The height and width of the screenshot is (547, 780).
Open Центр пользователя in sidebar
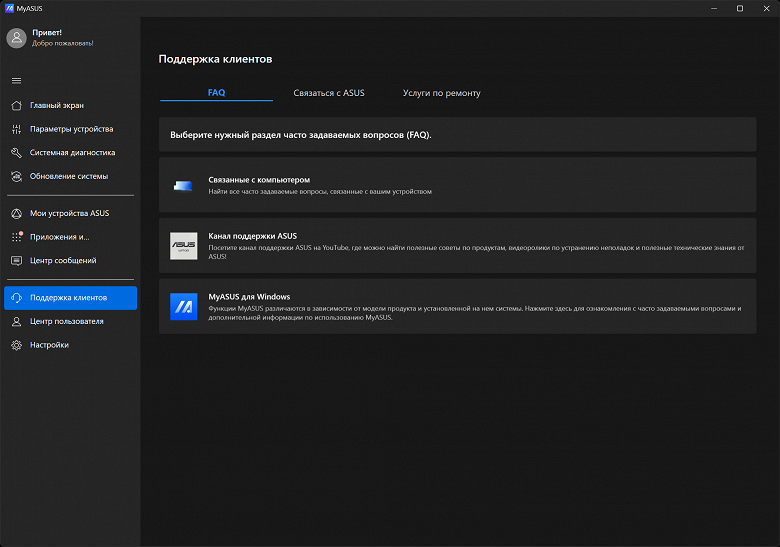pyautogui.click(x=71, y=322)
